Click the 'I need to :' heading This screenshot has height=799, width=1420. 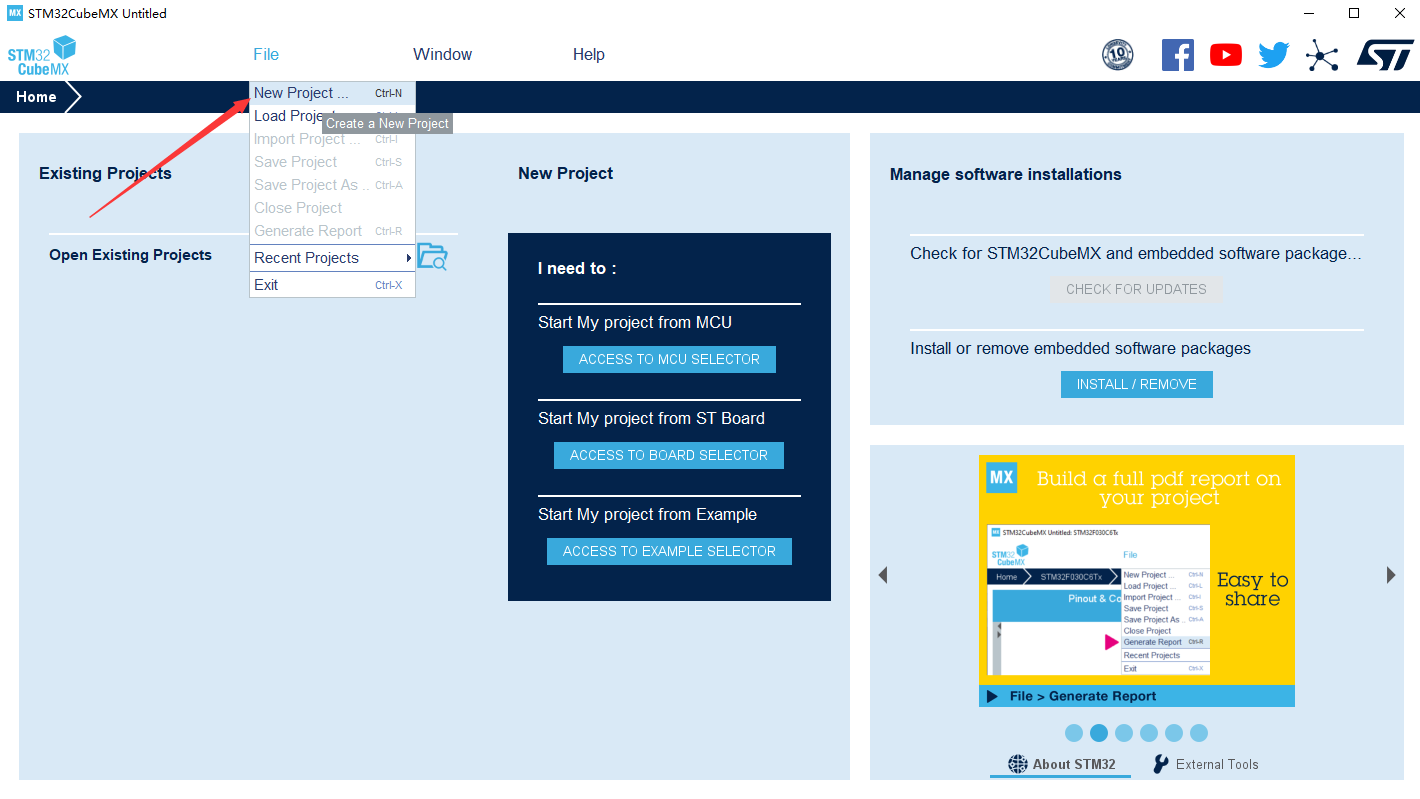pyautogui.click(x=577, y=268)
